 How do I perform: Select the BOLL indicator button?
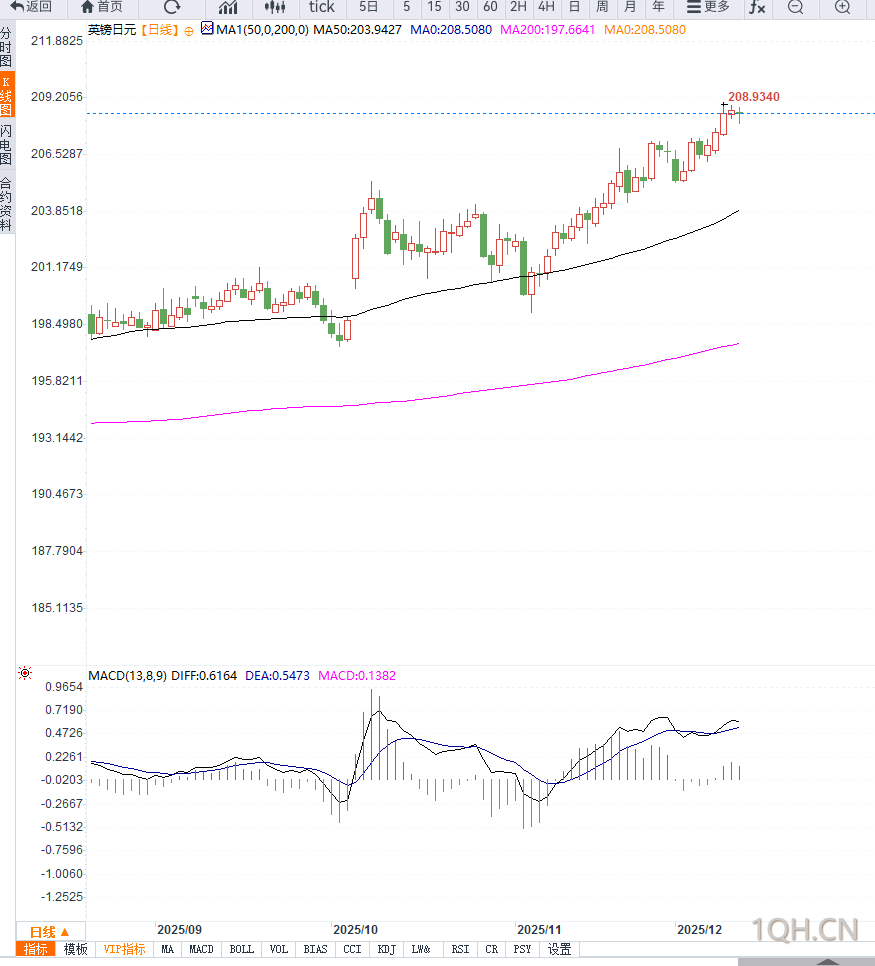241,949
